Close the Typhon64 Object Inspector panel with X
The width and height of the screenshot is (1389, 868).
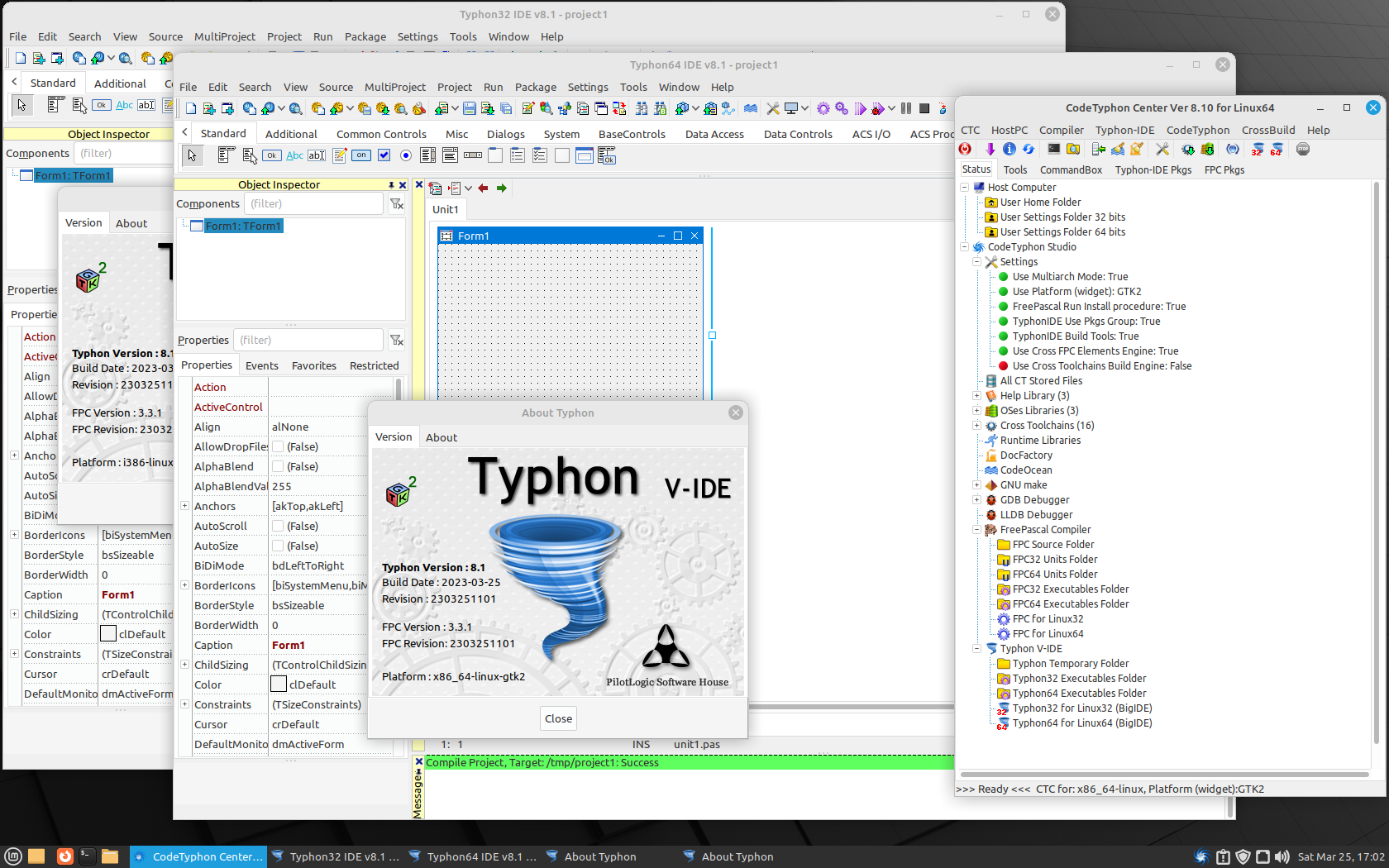[x=403, y=185]
